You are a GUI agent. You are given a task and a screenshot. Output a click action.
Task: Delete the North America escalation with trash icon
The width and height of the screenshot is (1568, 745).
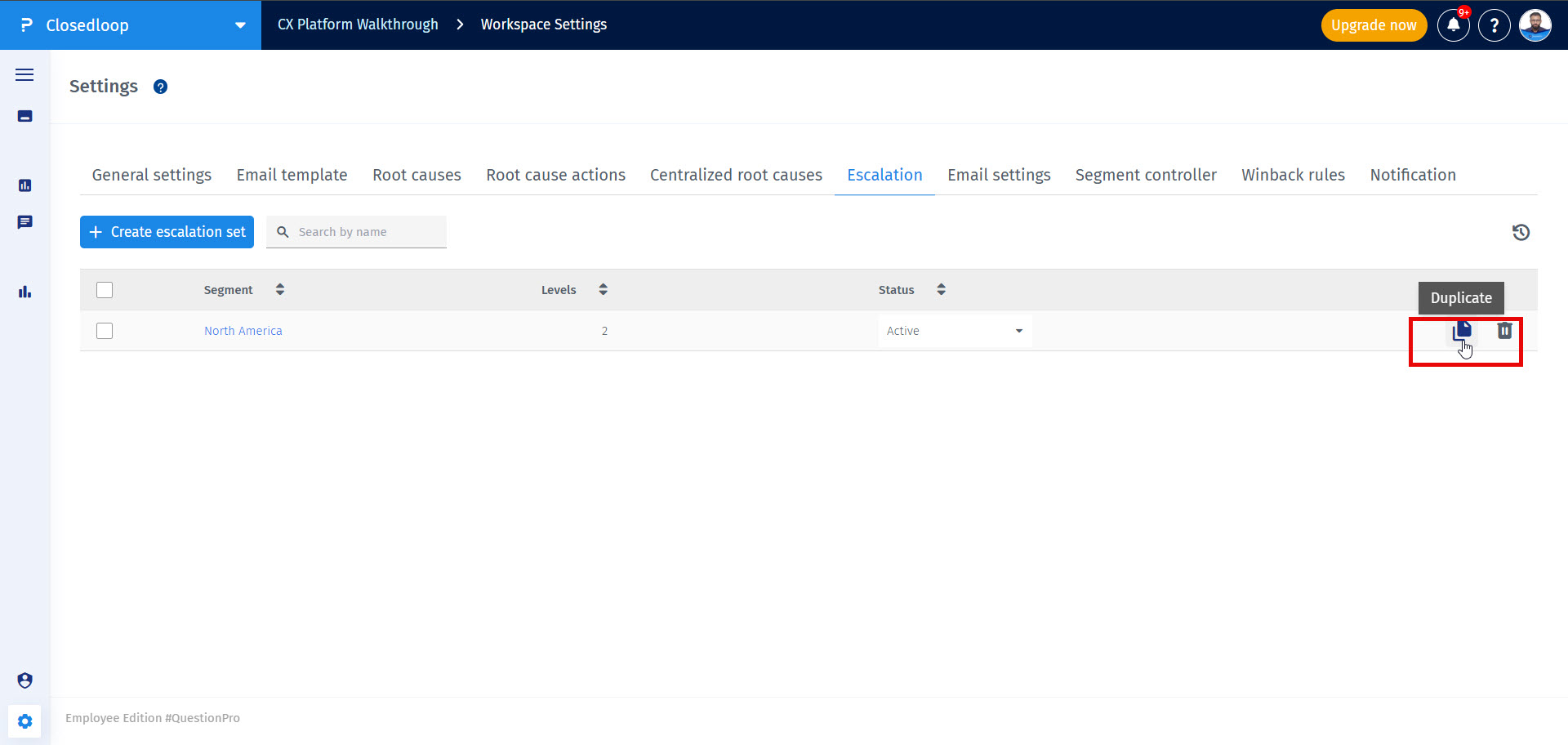(x=1505, y=330)
